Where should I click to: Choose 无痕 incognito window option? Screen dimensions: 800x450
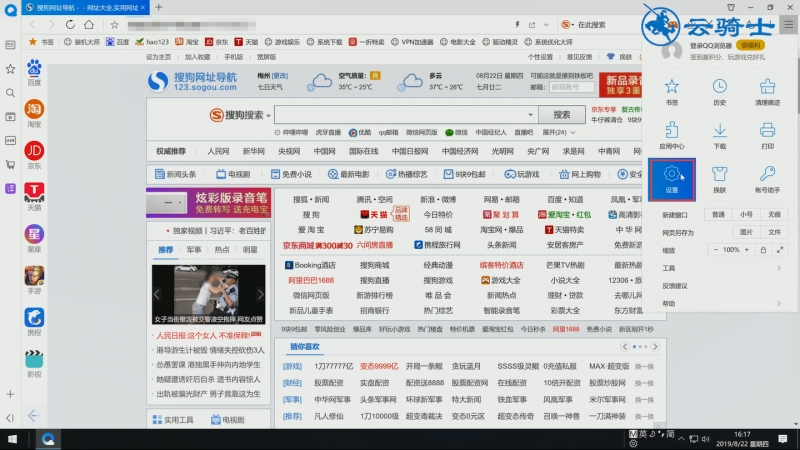click(774, 215)
